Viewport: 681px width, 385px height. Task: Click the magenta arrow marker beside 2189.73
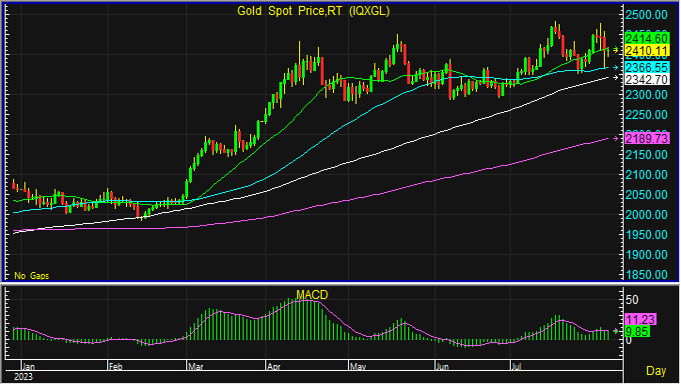coord(616,138)
